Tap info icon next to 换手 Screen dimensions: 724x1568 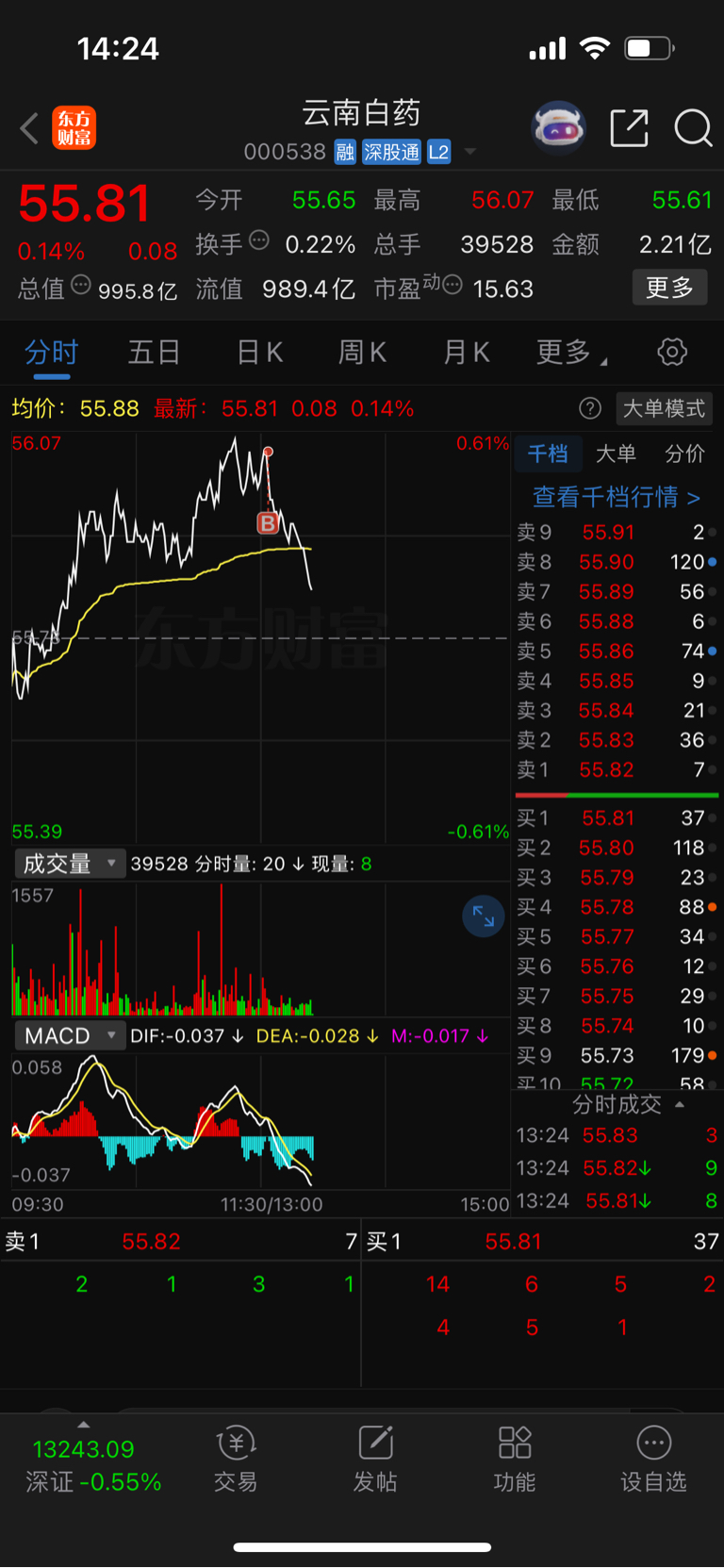[259, 240]
